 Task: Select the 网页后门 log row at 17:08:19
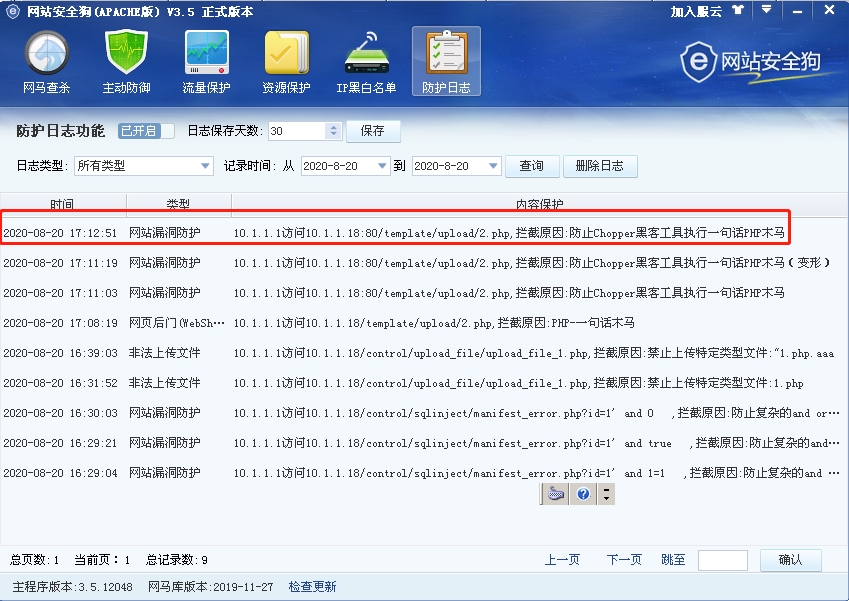pyautogui.click(x=424, y=323)
